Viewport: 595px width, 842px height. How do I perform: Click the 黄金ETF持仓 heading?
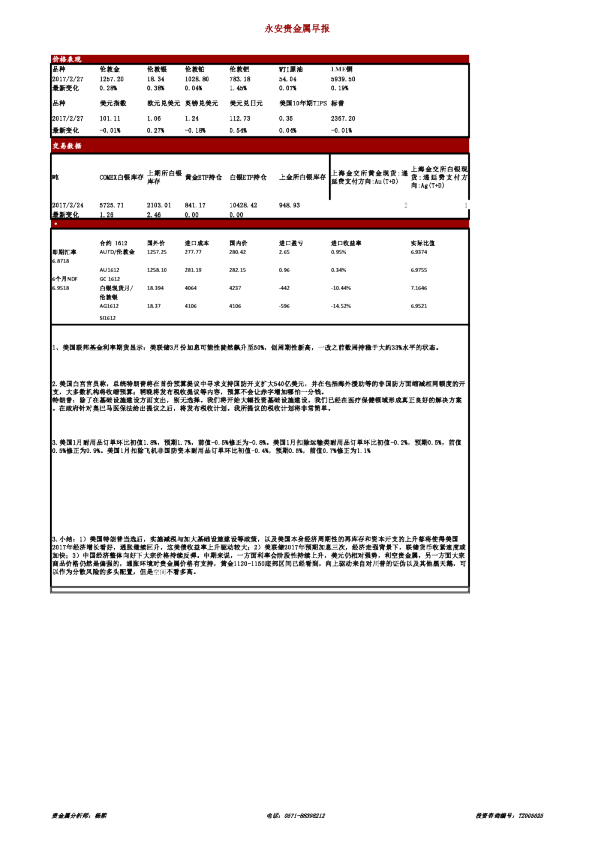(203, 177)
